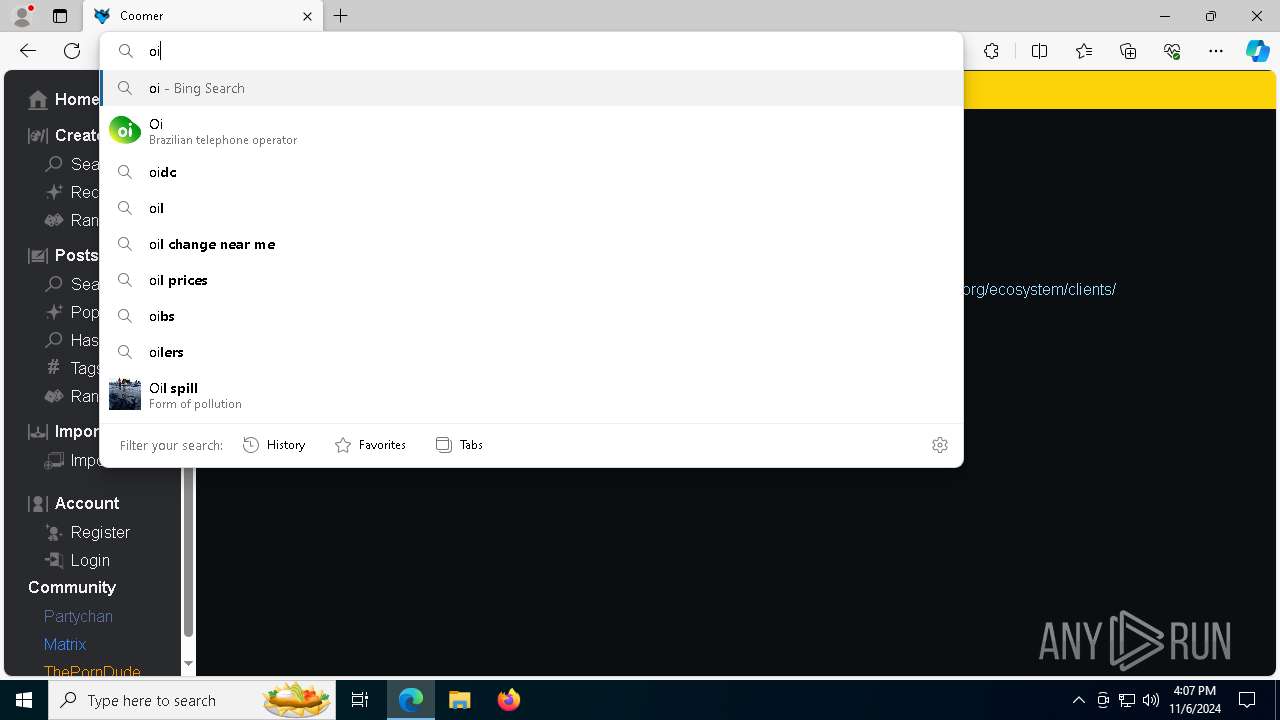Screen dimensions: 1280x720
Task: Click the Edge taskbar icon
Action: (411, 700)
